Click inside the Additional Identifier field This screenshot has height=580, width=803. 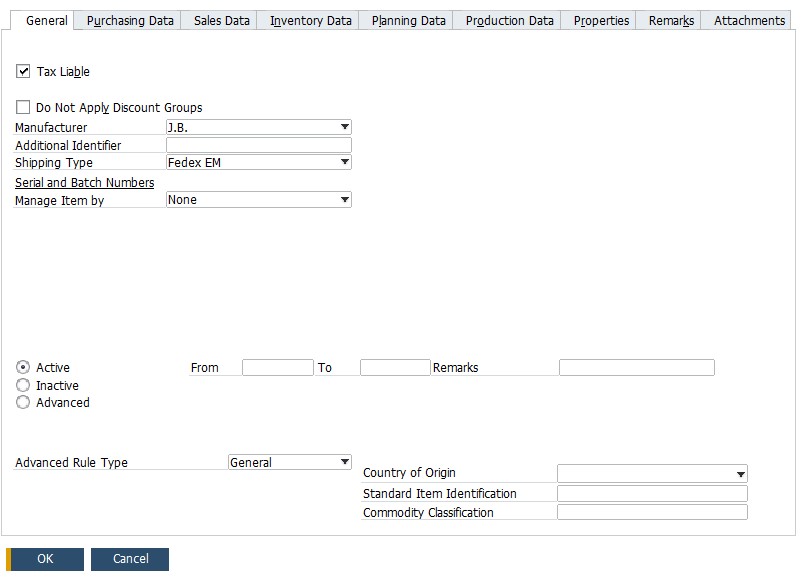pyautogui.click(x=255, y=144)
